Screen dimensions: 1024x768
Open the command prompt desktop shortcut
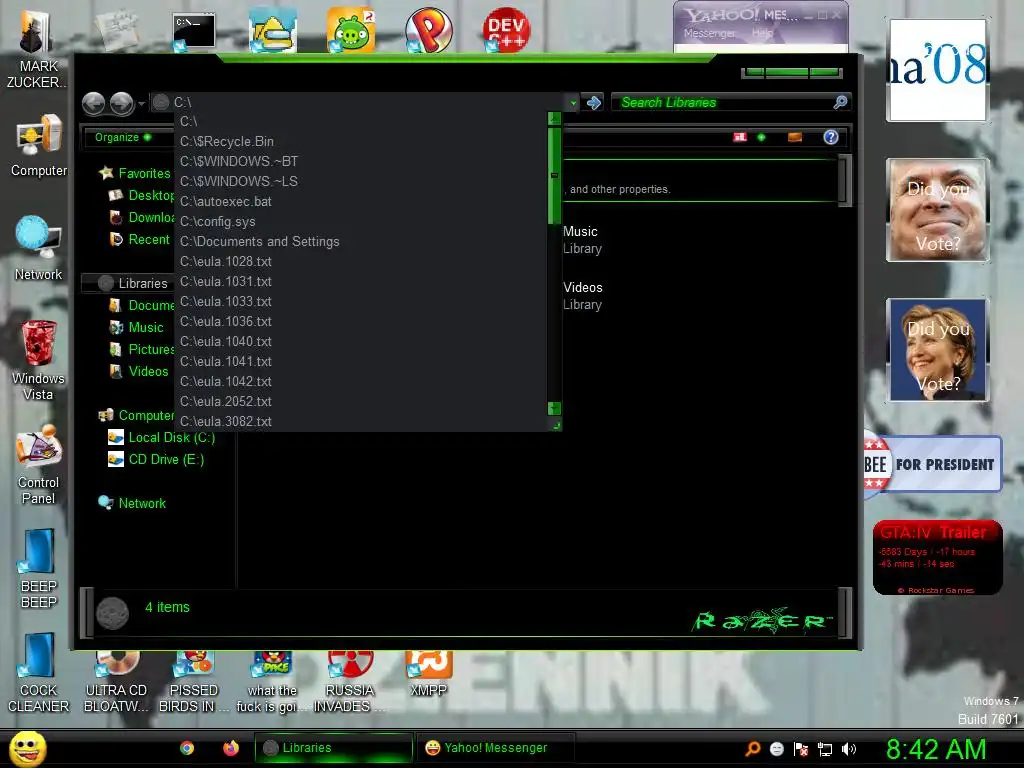pyautogui.click(x=194, y=31)
